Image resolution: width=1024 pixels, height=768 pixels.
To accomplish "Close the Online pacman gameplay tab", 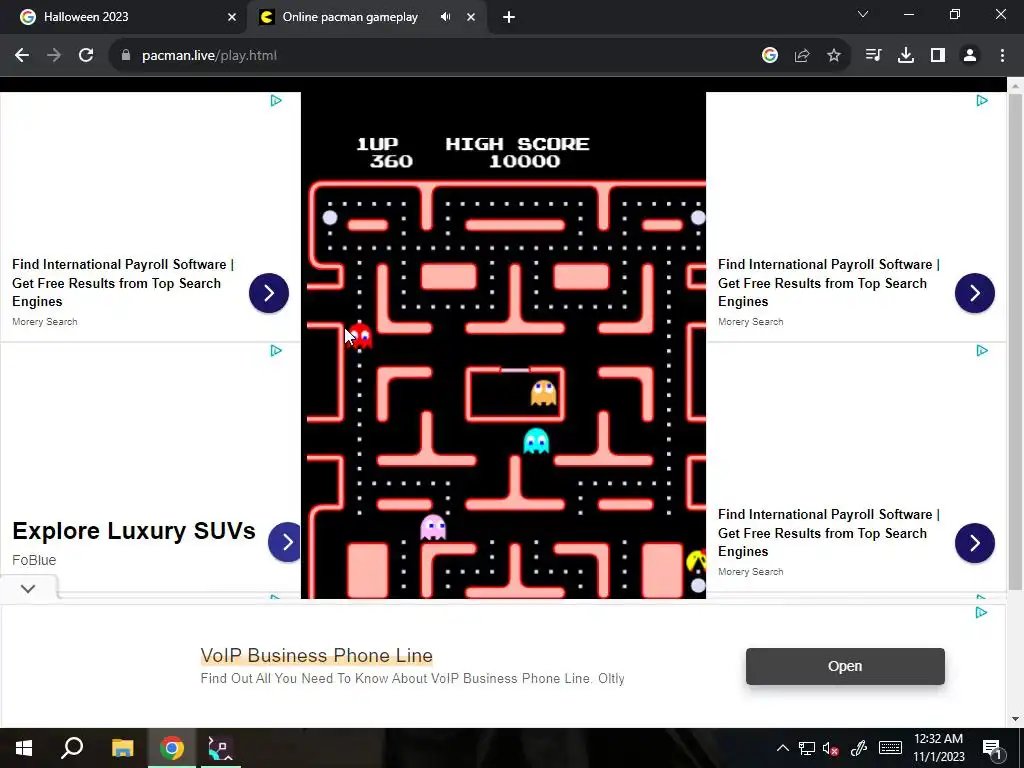I will coord(471,17).
